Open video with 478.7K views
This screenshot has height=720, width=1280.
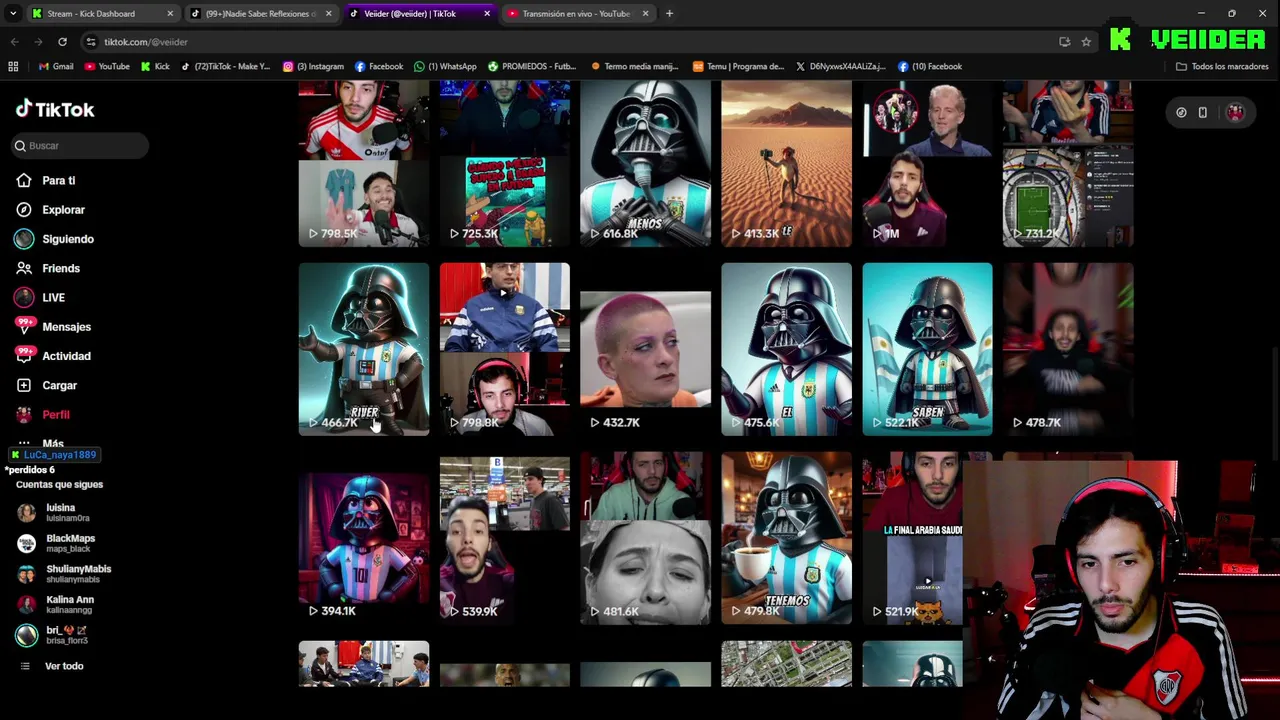(1069, 349)
